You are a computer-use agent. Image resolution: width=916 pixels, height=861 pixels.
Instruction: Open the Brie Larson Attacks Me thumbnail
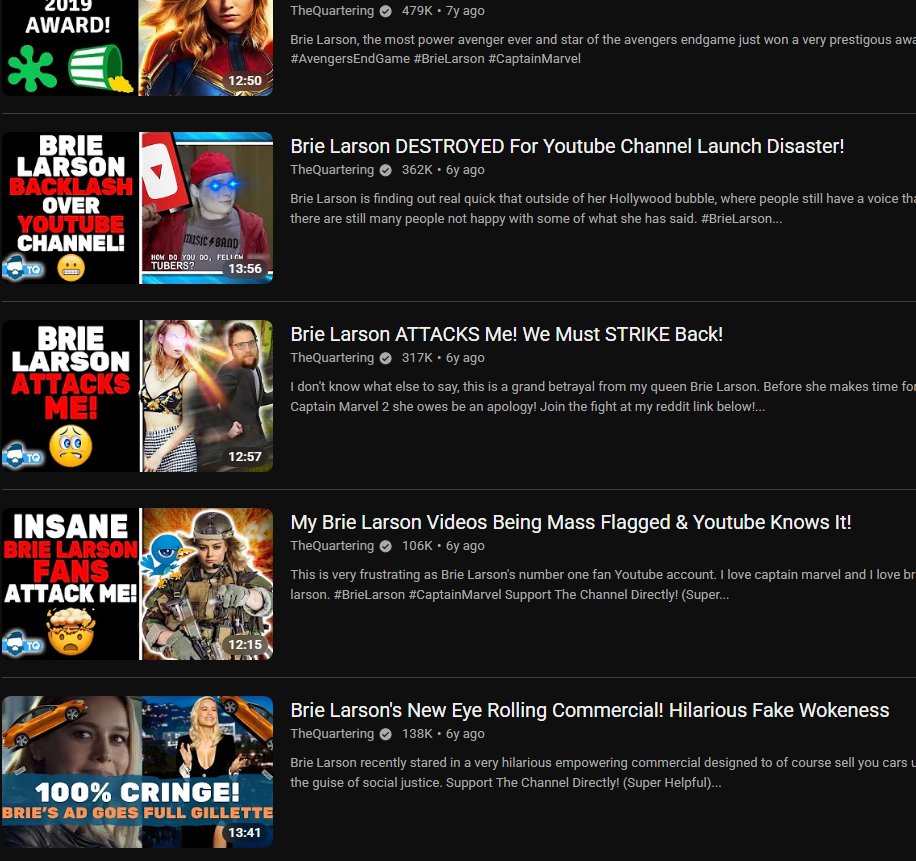[137, 396]
